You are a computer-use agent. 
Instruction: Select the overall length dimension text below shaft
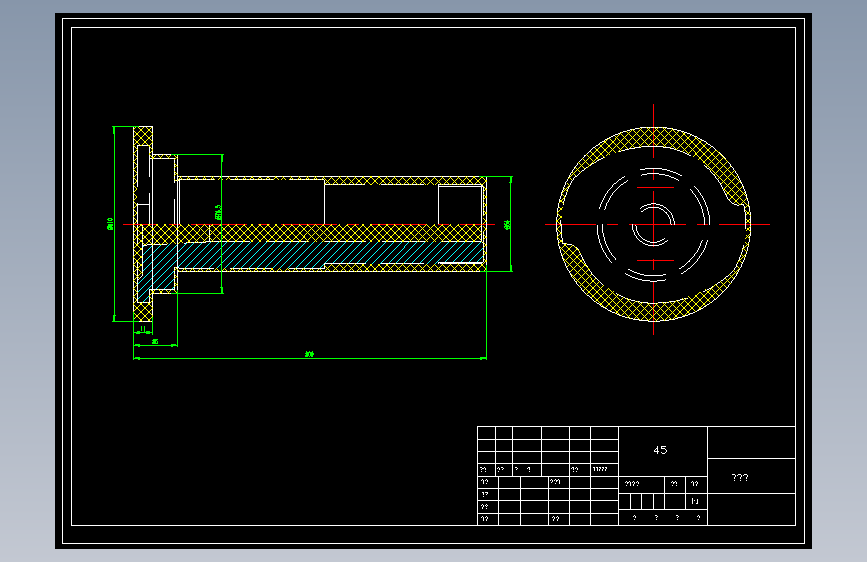coord(309,354)
